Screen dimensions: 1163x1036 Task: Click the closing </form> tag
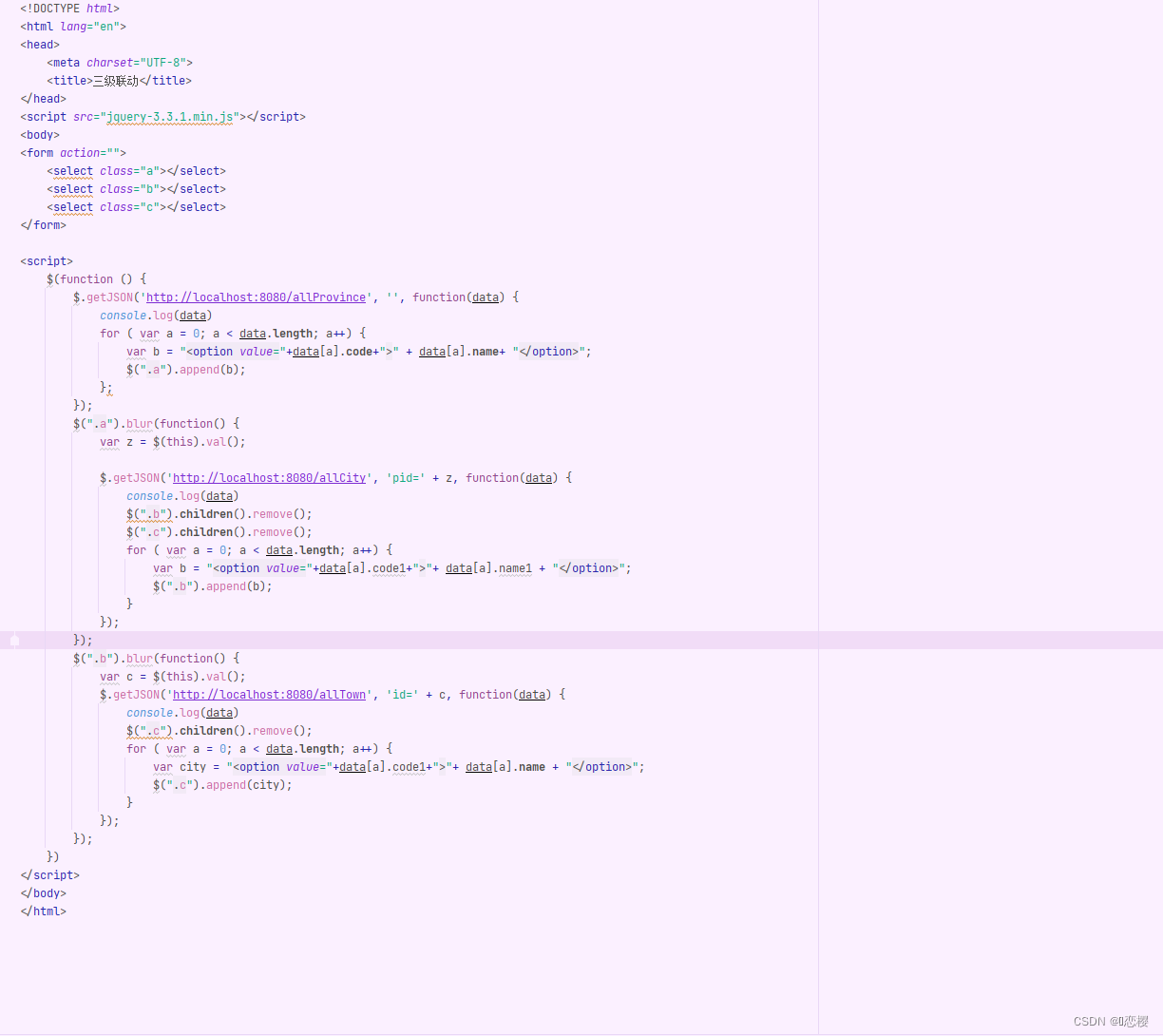pyautogui.click(x=44, y=225)
